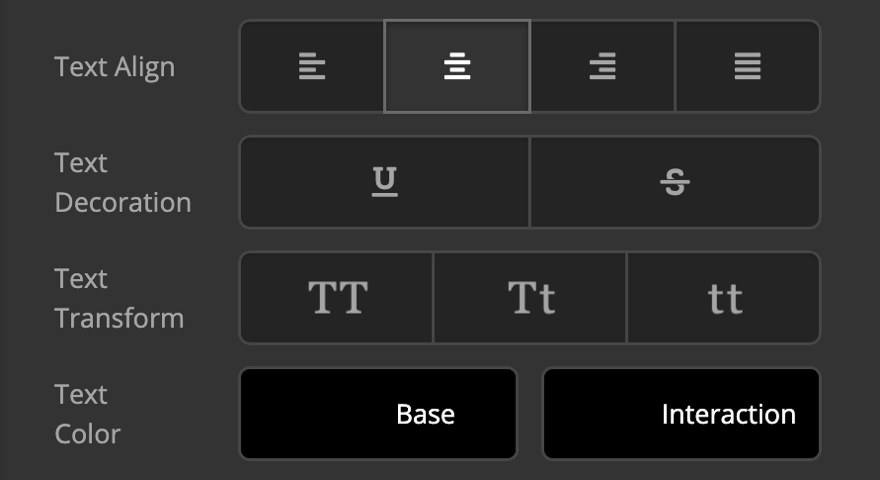Viewport: 880px width, 480px height.
Task: Click the Text Color label
Action: pyautogui.click(x=88, y=414)
